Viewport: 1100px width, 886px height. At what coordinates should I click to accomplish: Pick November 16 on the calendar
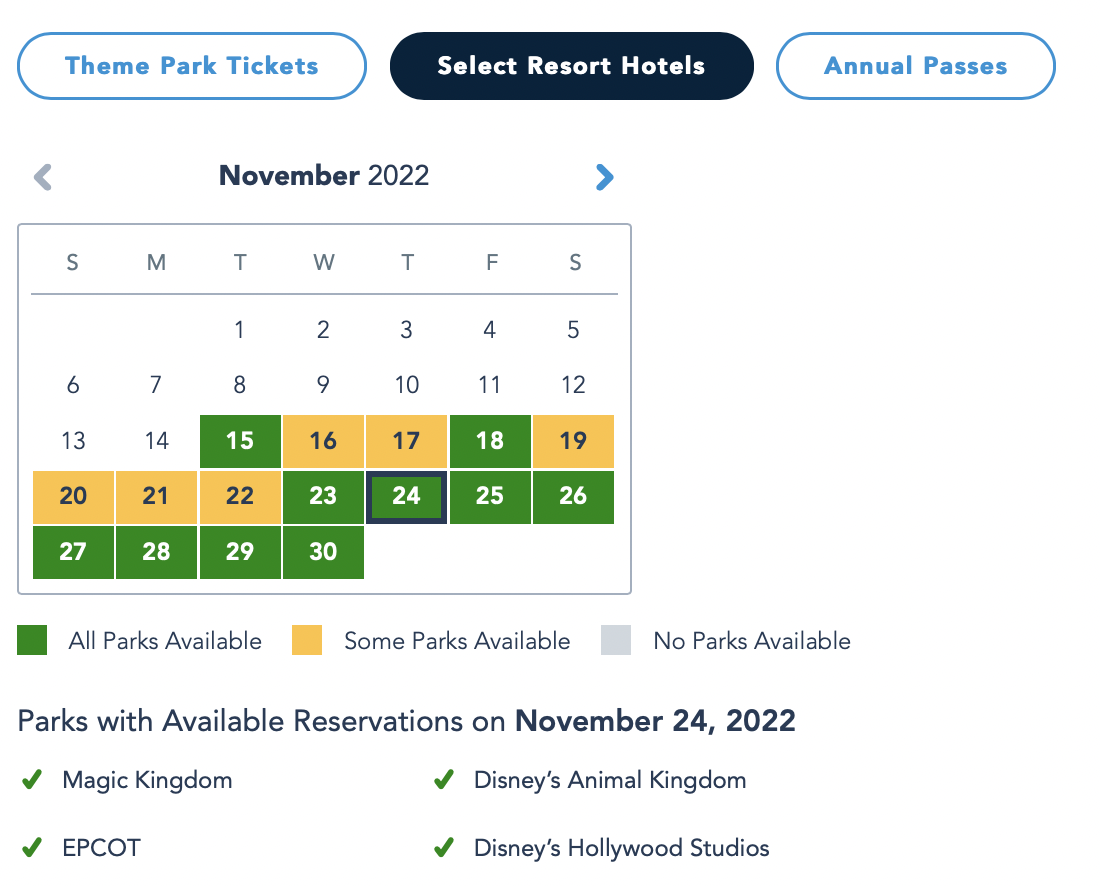click(323, 441)
